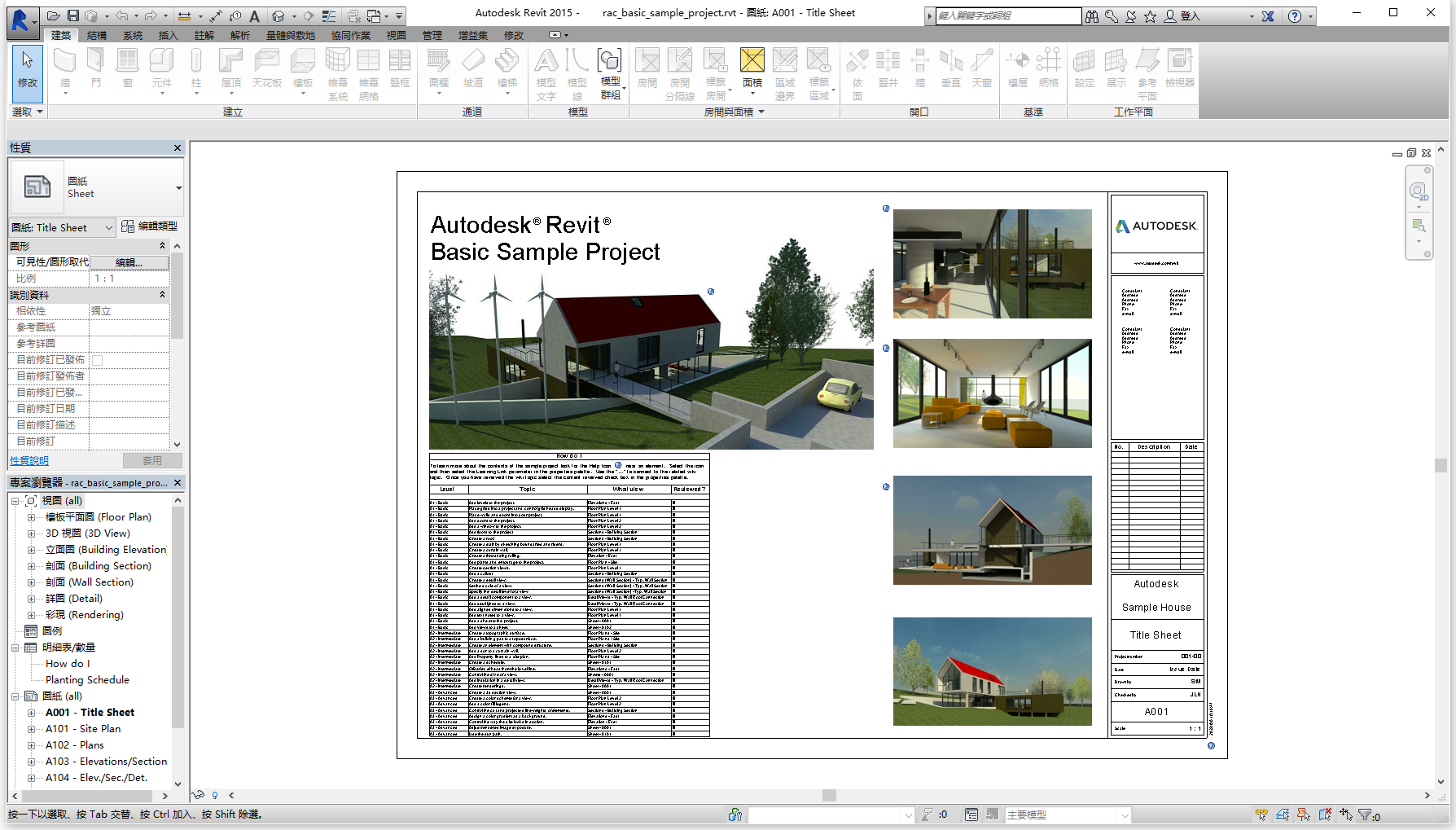1456x830 pixels.
Task: Click the binoculars search icon
Action: (1092, 16)
